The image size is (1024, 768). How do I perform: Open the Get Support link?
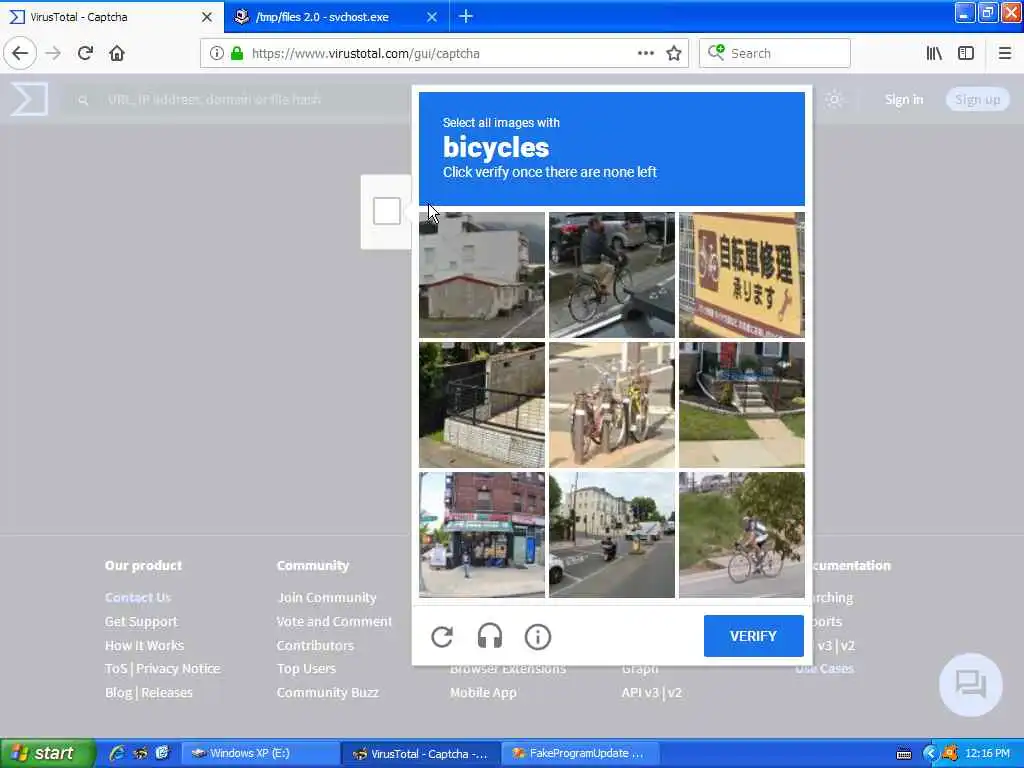pos(141,621)
